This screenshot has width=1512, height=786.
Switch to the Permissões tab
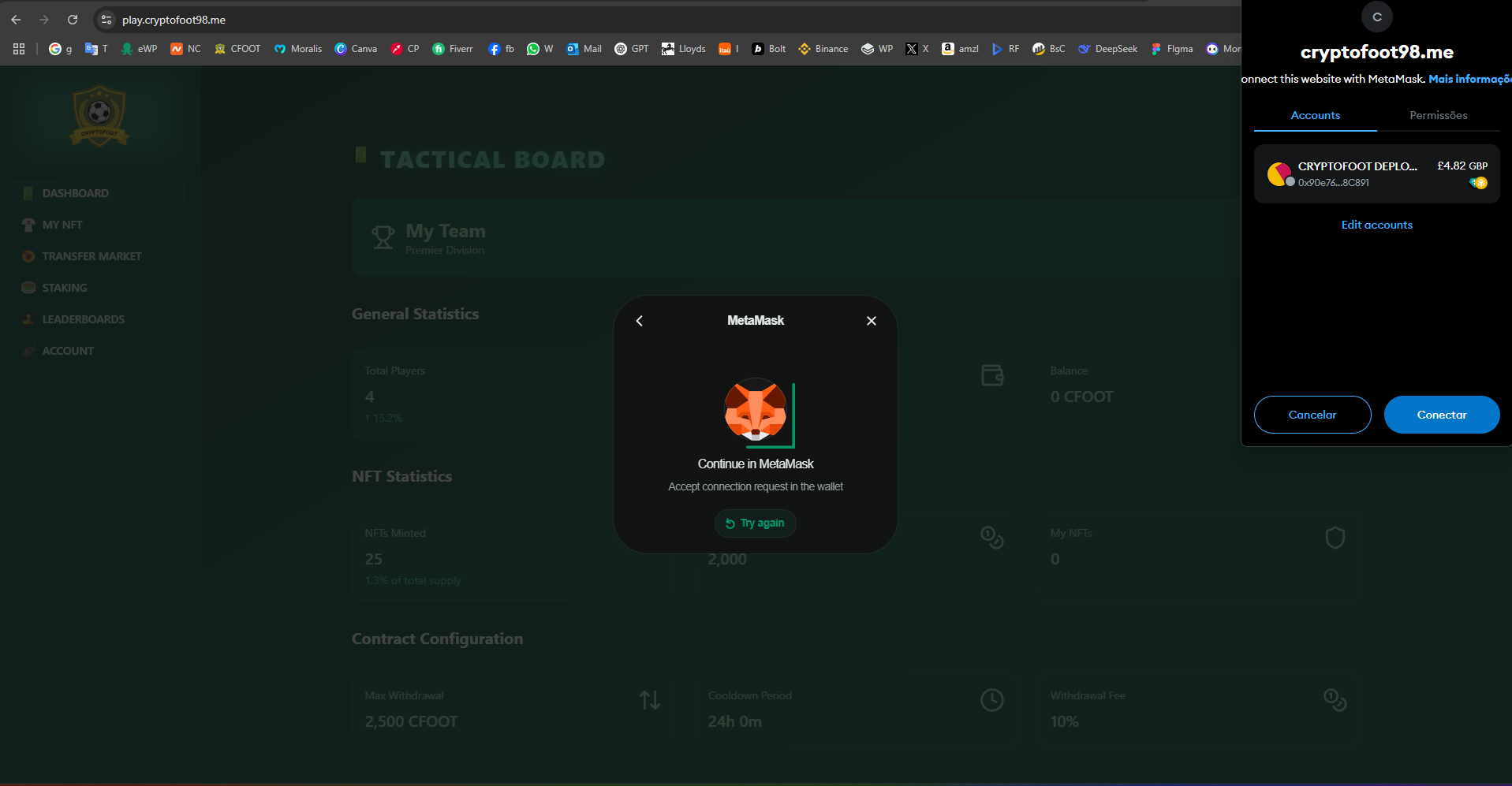[1439, 116]
